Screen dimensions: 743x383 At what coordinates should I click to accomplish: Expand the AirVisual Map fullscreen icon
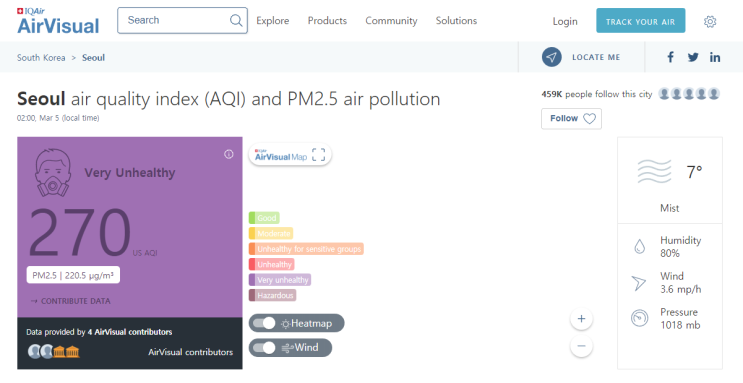[318, 155]
